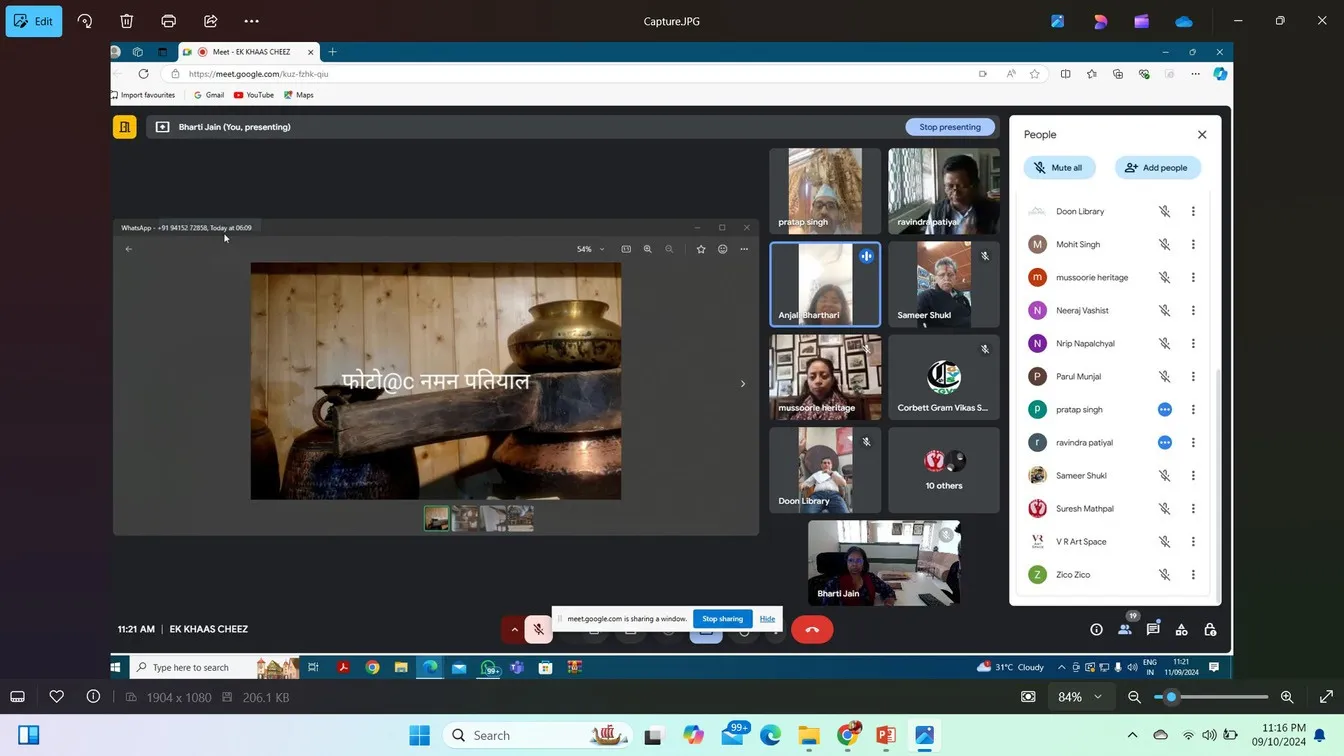This screenshot has width=1344, height=756.
Task: Click Stop sharing in the banner
Action: 722,619
